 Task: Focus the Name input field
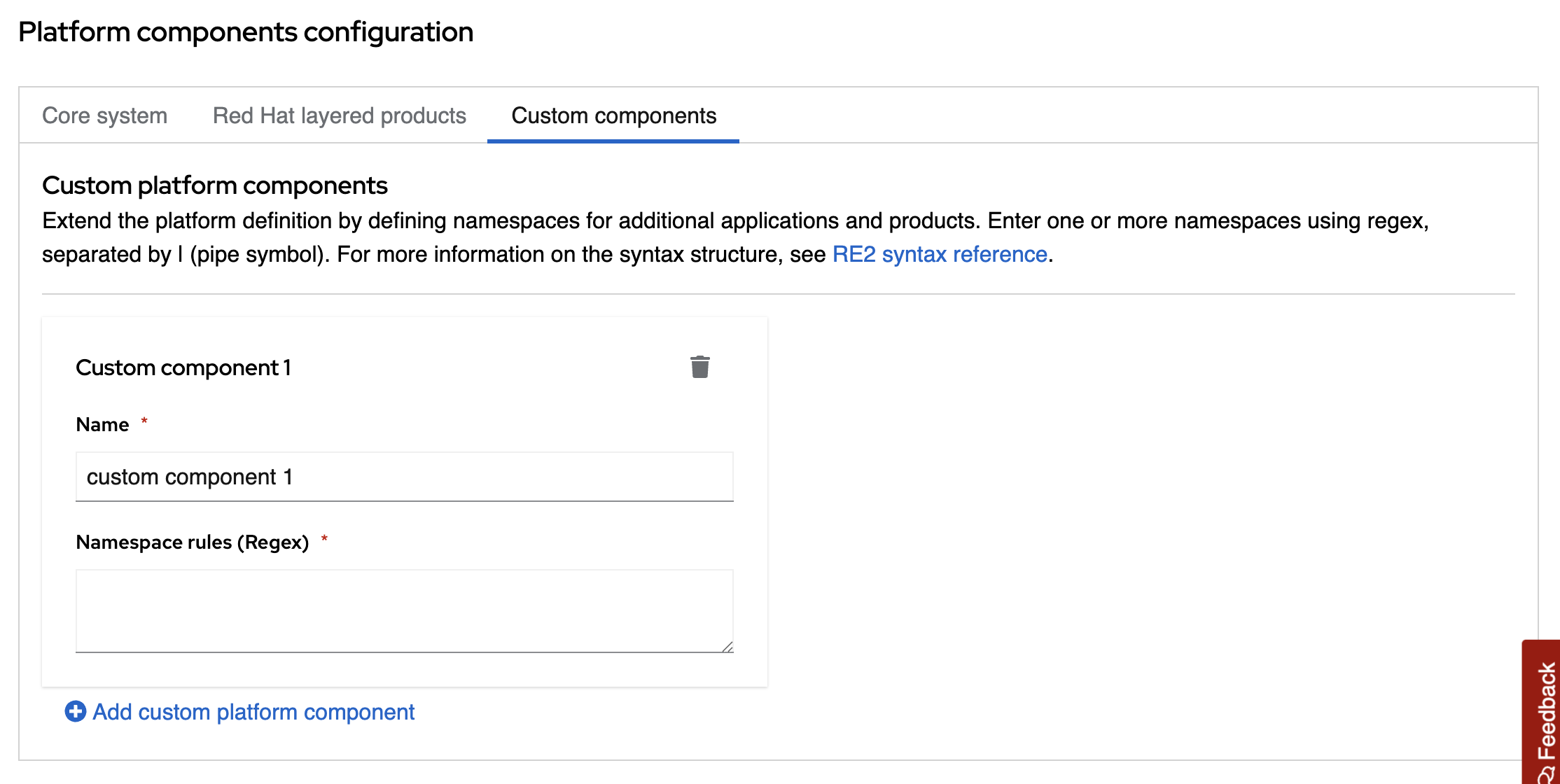point(404,477)
